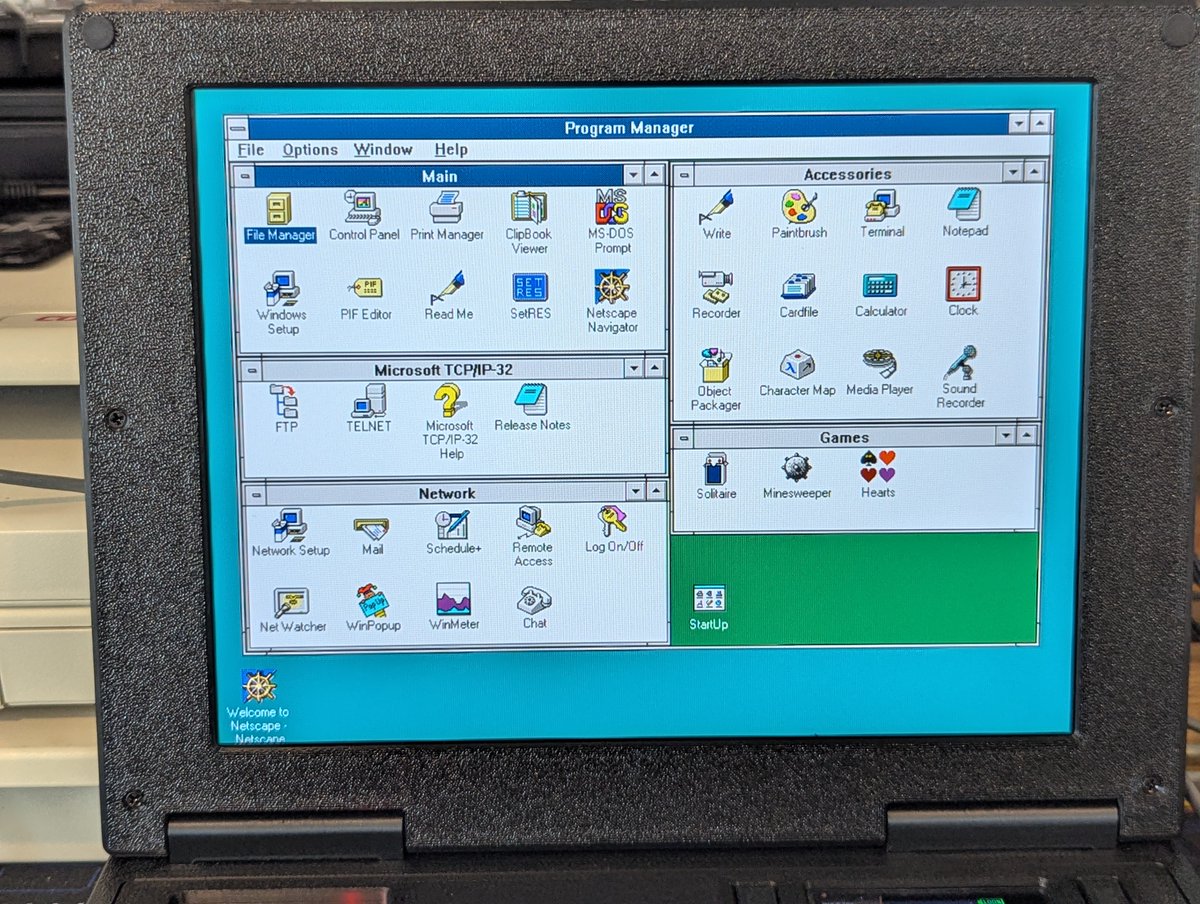1200x904 pixels.
Task: Select the Remote Access icon
Action: tap(533, 523)
